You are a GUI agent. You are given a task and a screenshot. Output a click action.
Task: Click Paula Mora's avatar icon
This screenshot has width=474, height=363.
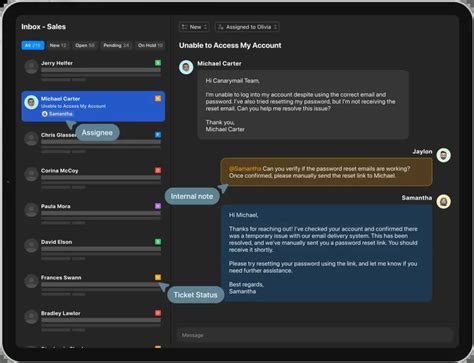pyautogui.click(x=31, y=210)
